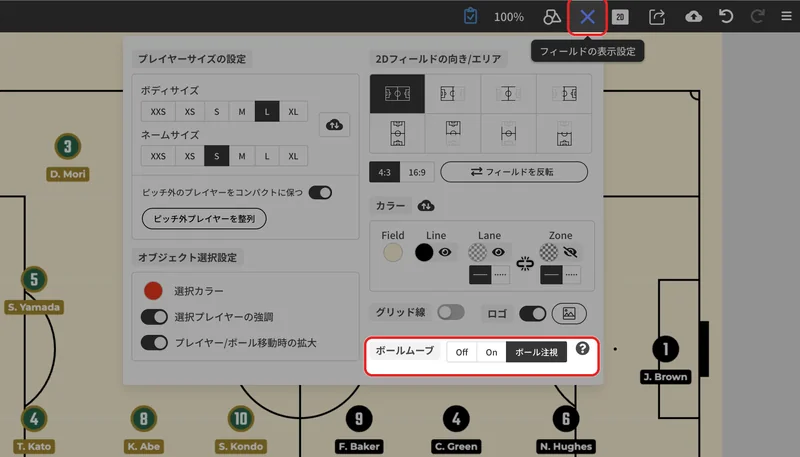Select full horizontal field layout
This screenshot has width=800, height=457.
tap(397, 94)
